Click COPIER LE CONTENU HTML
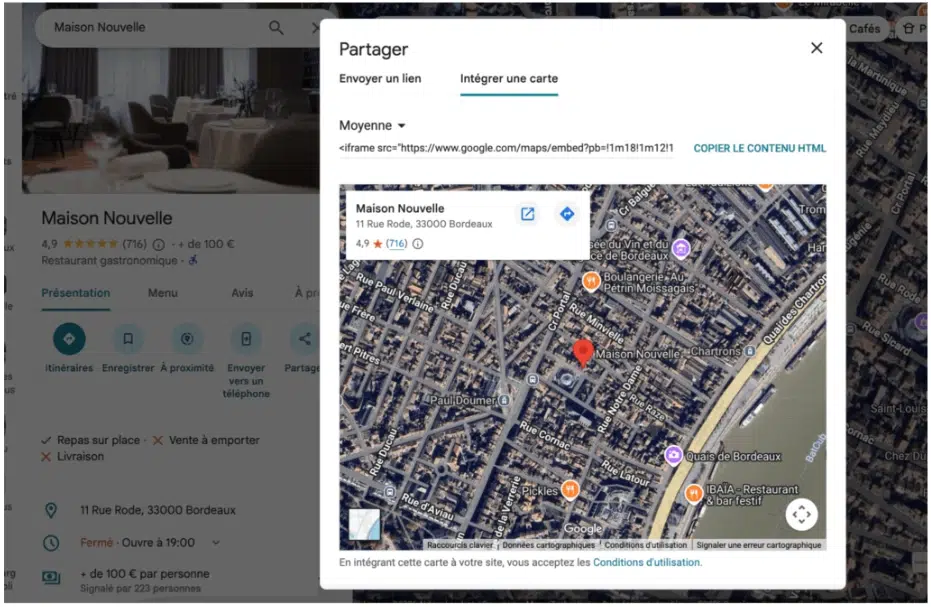 [x=759, y=148]
